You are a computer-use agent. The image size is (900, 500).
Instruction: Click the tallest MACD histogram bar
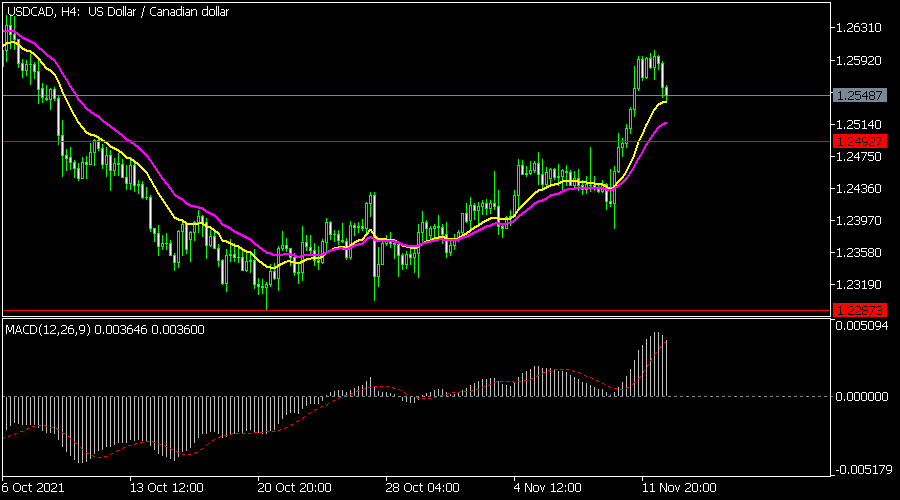(x=655, y=365)
